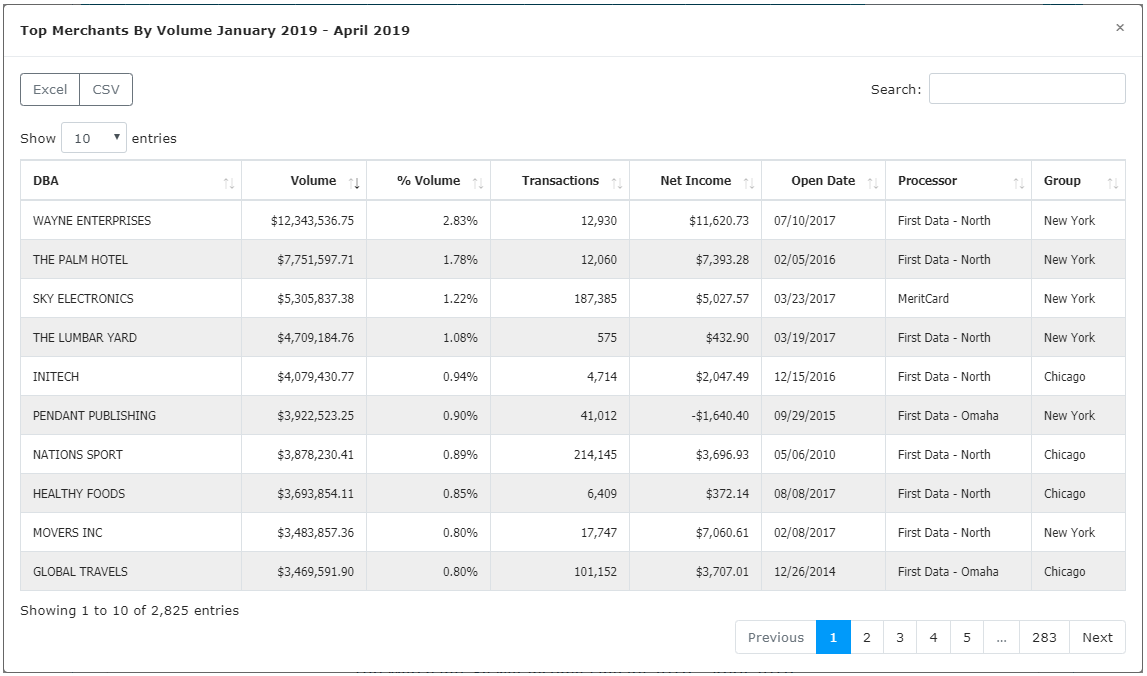This screenshot has width=1147, height=676.
Task: Select THE LUMBAR YARD merchant name
Action: click(85, 337)
